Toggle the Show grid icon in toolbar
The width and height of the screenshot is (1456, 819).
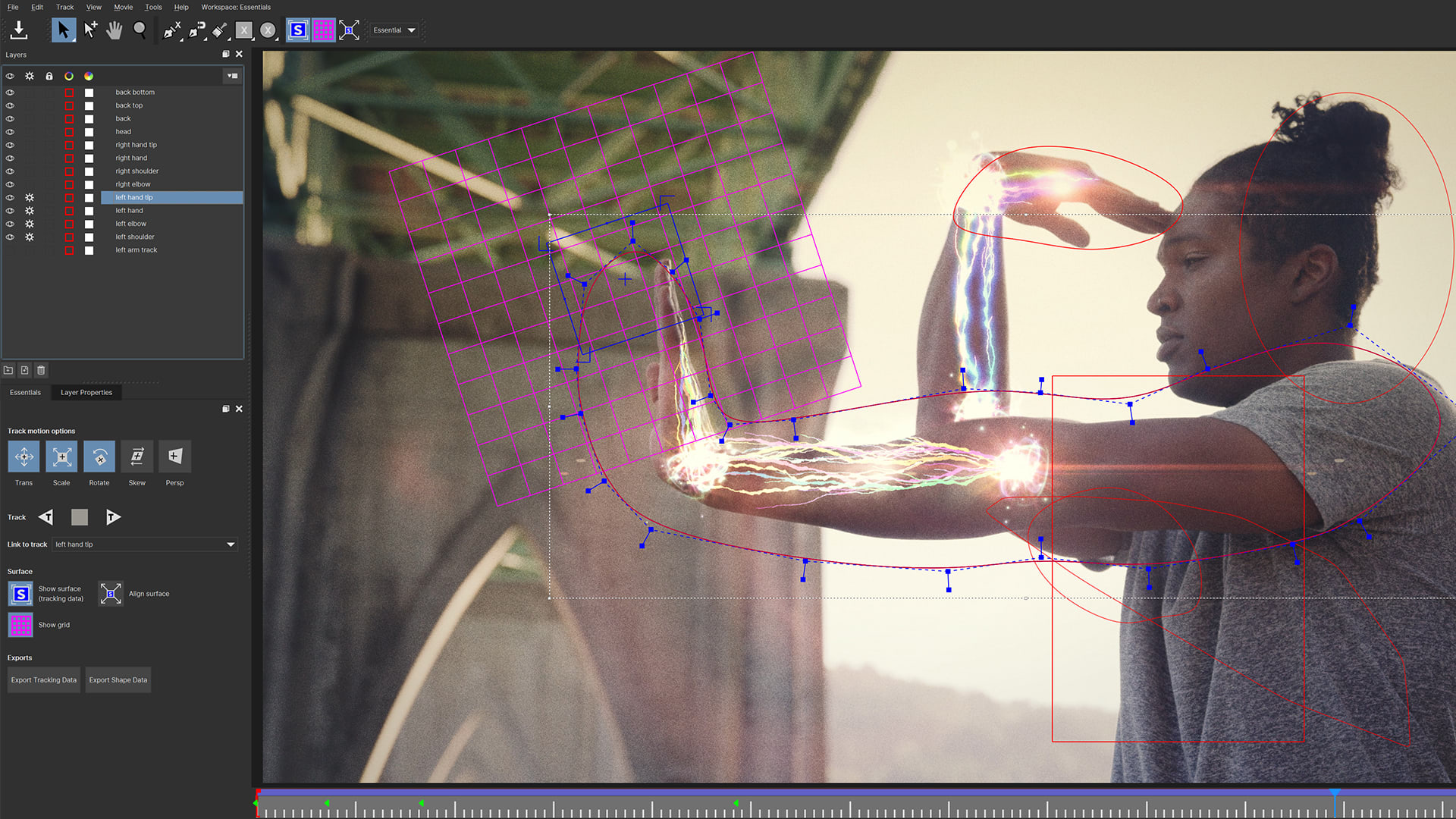[x=324, y=30]
